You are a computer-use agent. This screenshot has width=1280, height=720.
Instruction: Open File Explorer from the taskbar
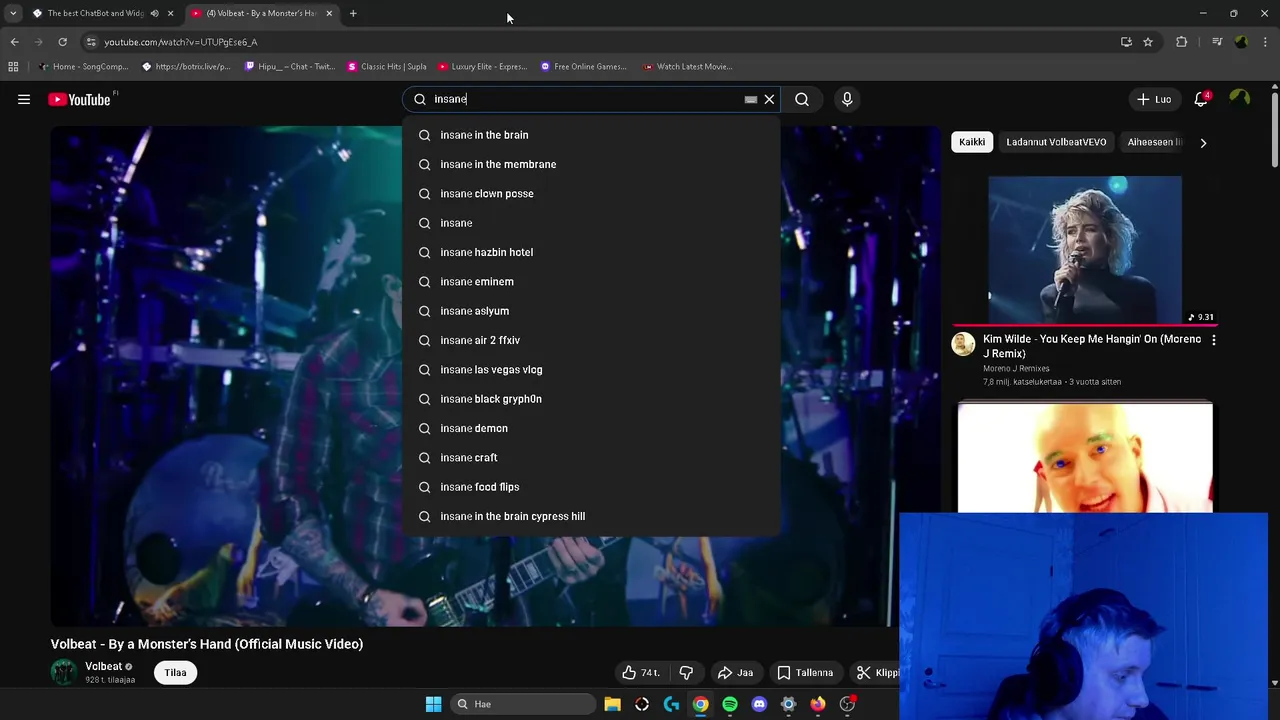[612, 704]
